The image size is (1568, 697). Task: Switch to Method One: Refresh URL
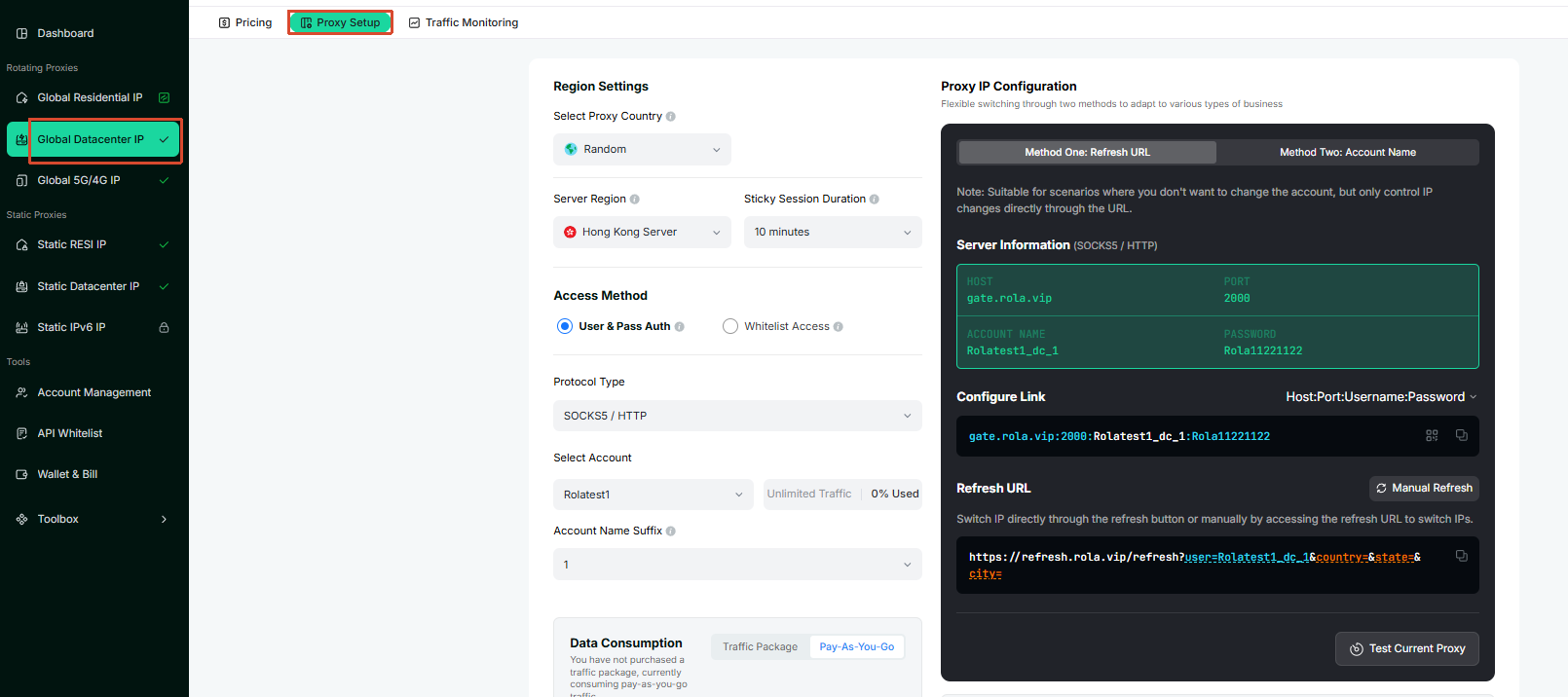[x=1087, y=152]
